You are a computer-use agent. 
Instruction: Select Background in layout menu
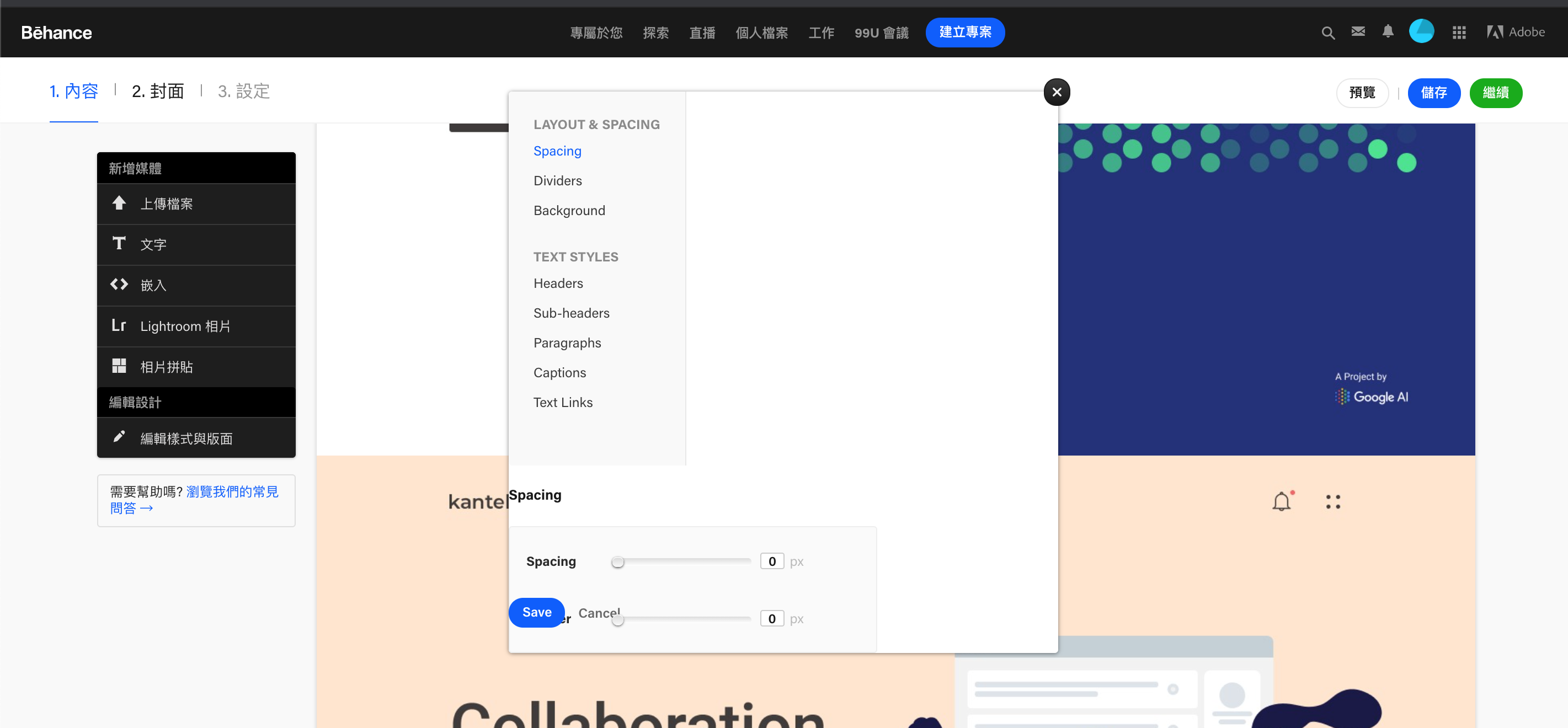pos(569,211)
